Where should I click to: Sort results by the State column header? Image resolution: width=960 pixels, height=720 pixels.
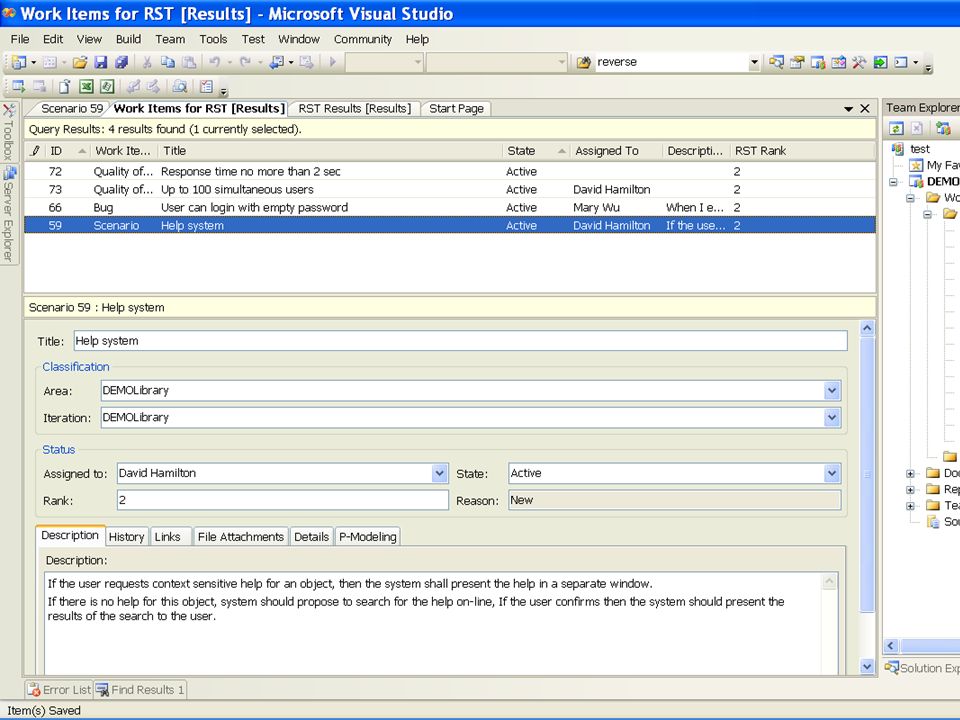534,151
